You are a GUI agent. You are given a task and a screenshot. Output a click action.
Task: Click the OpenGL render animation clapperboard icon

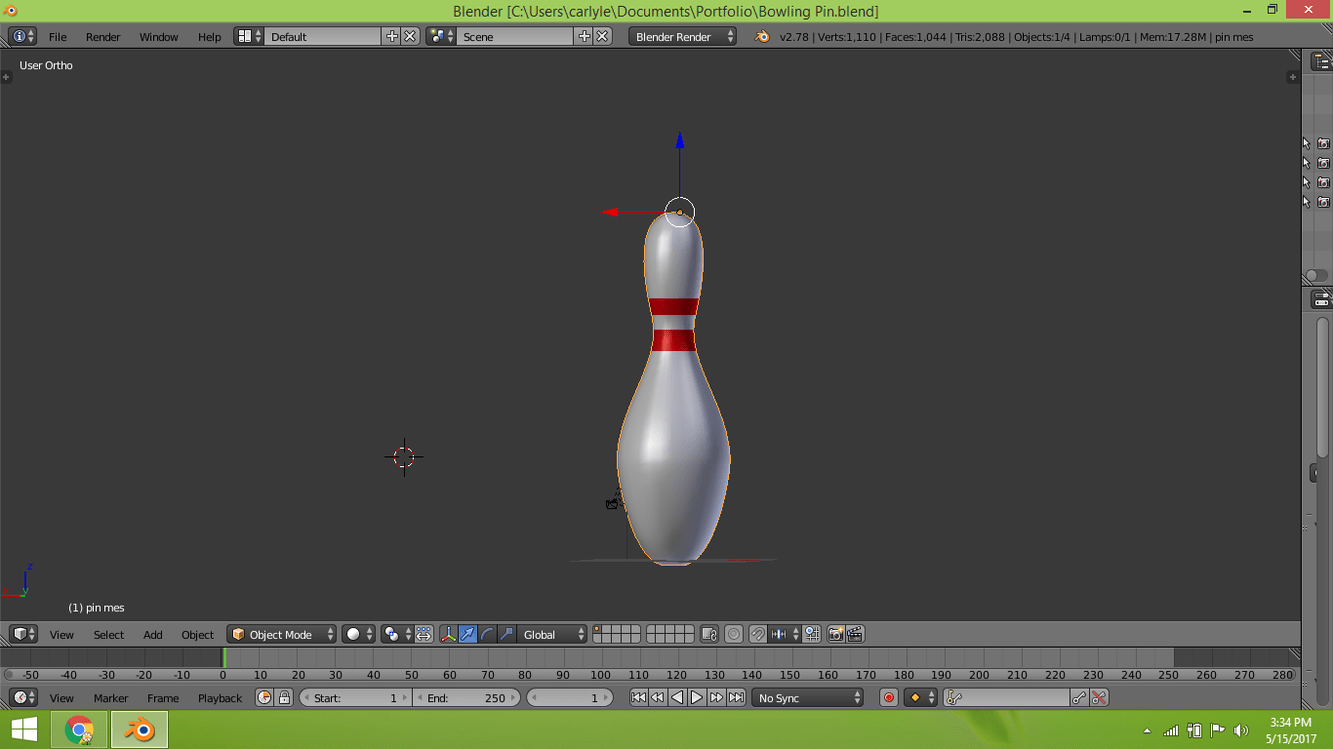pyautogui.click(x=855, y=635)
